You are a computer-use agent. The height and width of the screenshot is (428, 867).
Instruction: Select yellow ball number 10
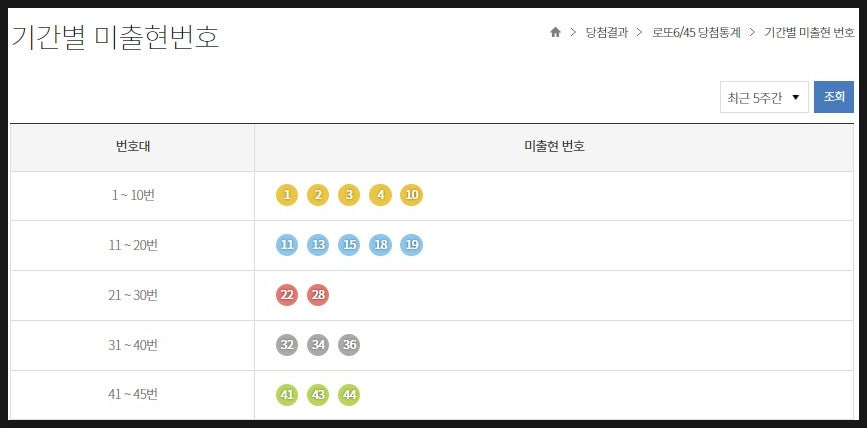[411, 195]
